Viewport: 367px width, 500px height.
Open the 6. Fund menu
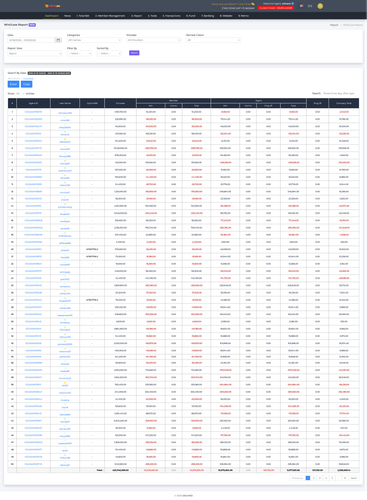click(191, 16)
